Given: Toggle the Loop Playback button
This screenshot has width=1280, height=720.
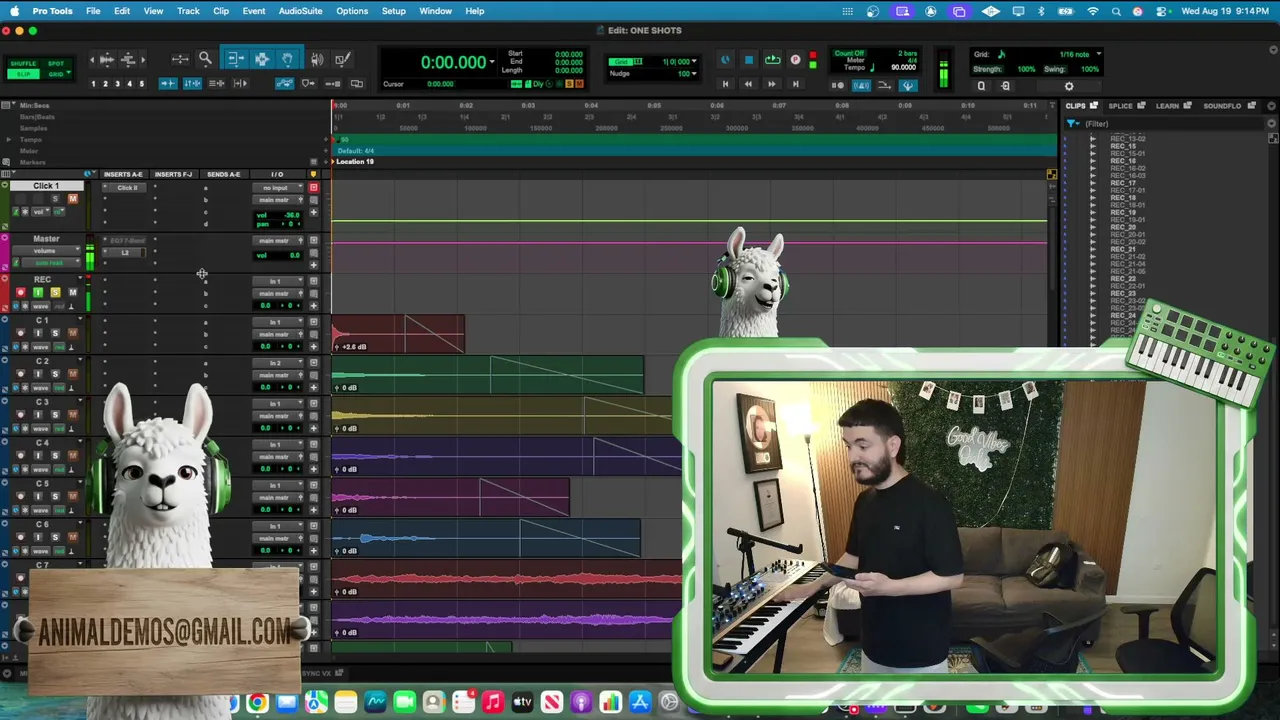Looking at the screenshot, I should (773, 60).
